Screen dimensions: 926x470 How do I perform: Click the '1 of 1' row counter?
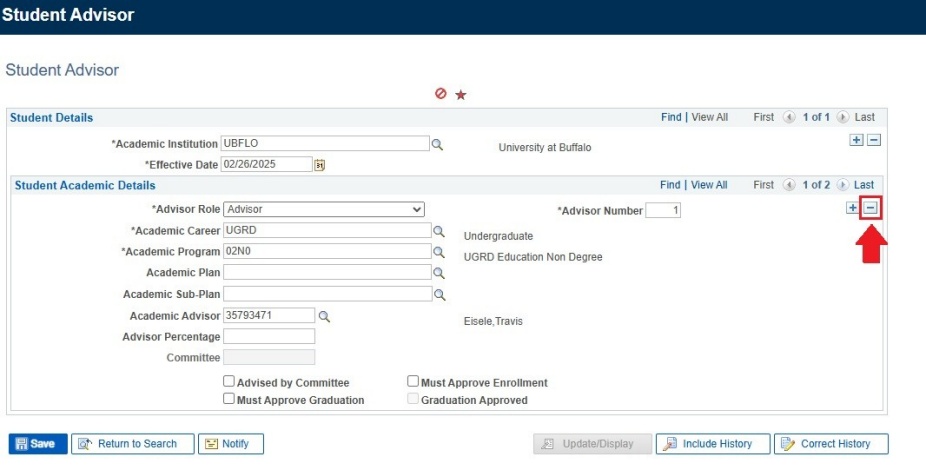[x=816, y=117]
